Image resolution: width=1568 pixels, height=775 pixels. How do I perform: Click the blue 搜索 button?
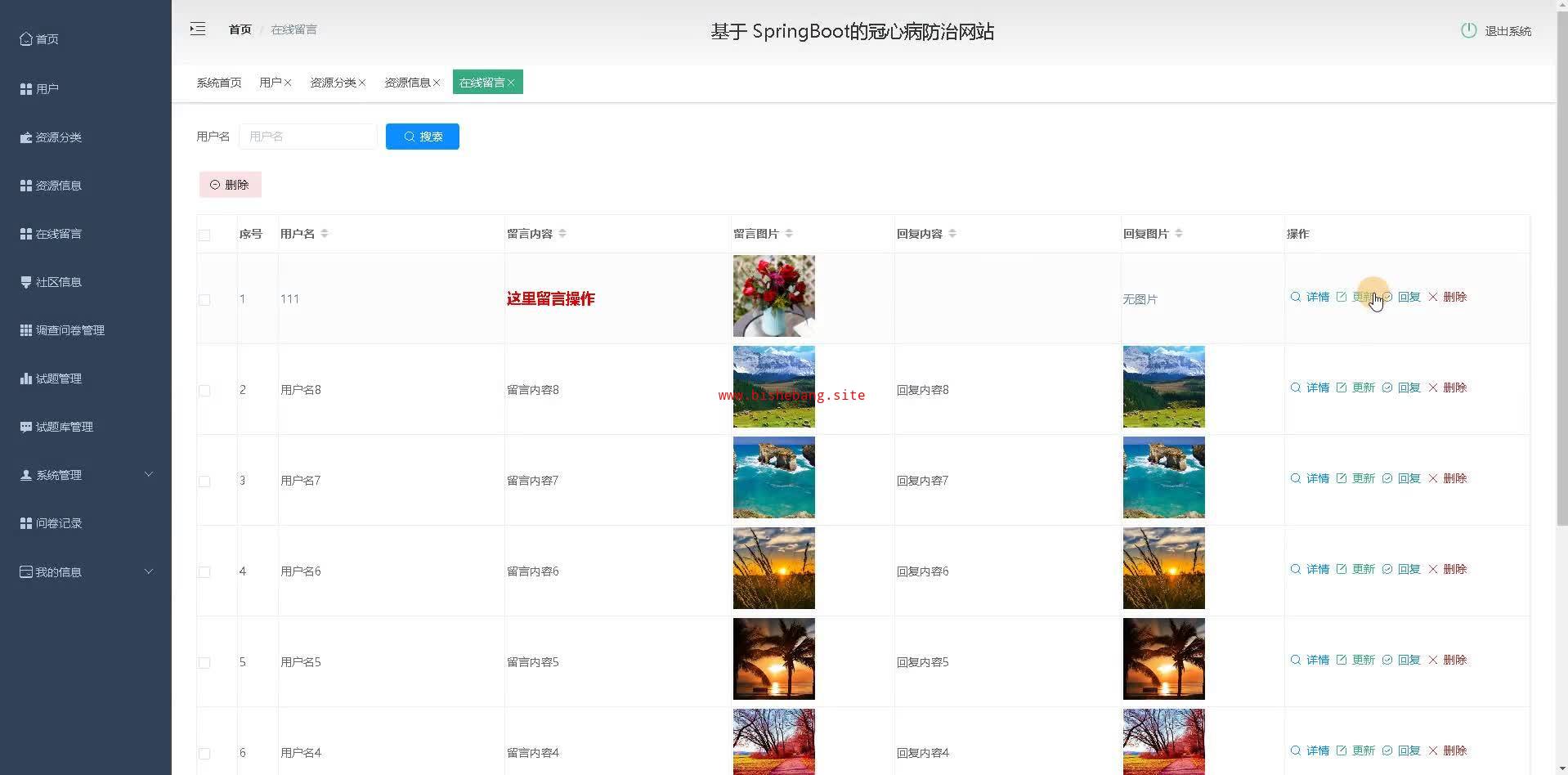tap(422, 137)
